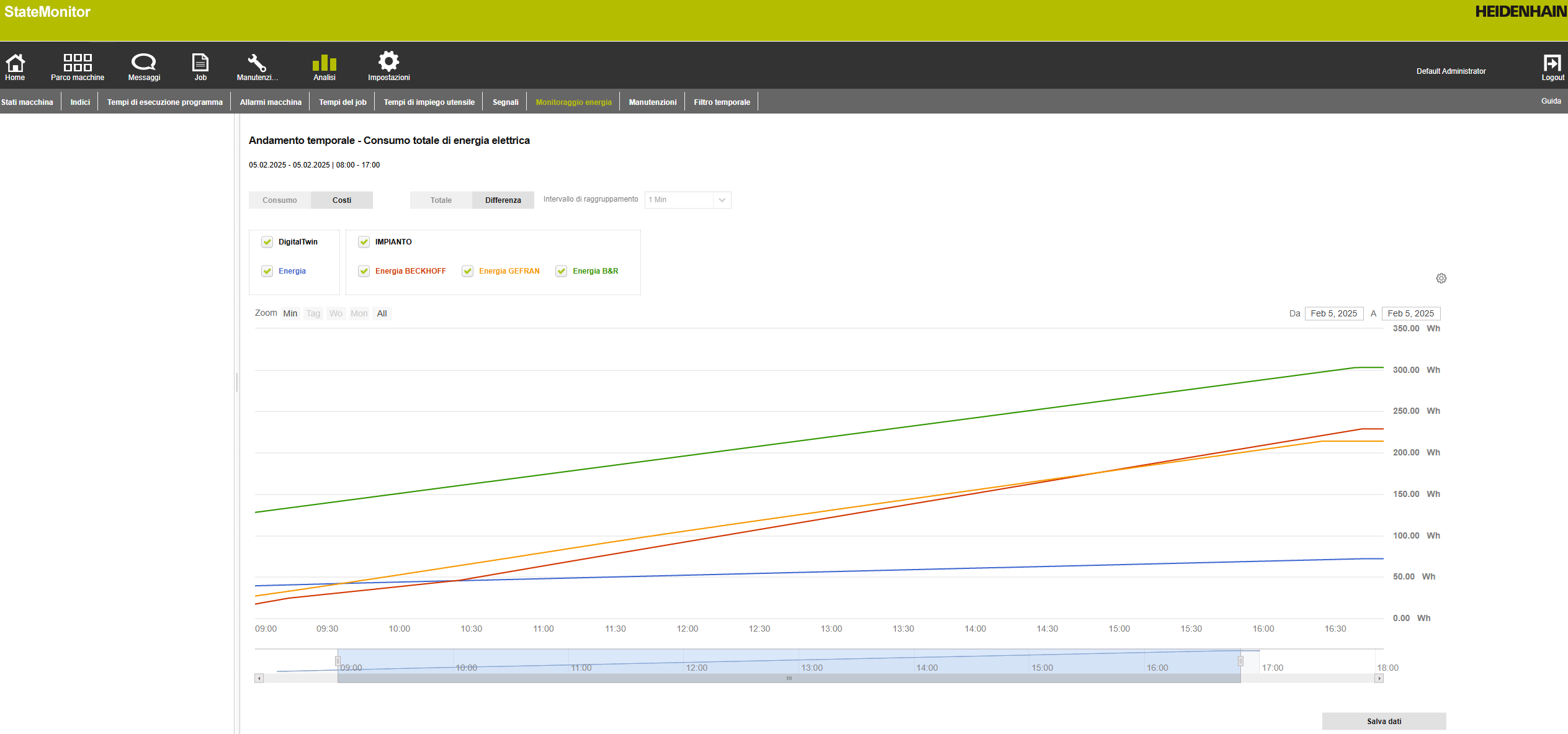The width and height of the screenshot is (1568, 734).
Task: Open Parco macchine grid icon
Action: [78, 63]
